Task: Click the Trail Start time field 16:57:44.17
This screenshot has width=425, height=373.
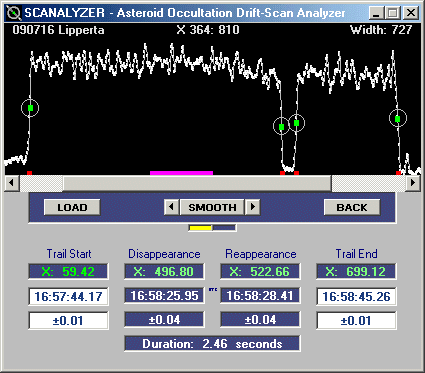Action: [x=68, y=296]
